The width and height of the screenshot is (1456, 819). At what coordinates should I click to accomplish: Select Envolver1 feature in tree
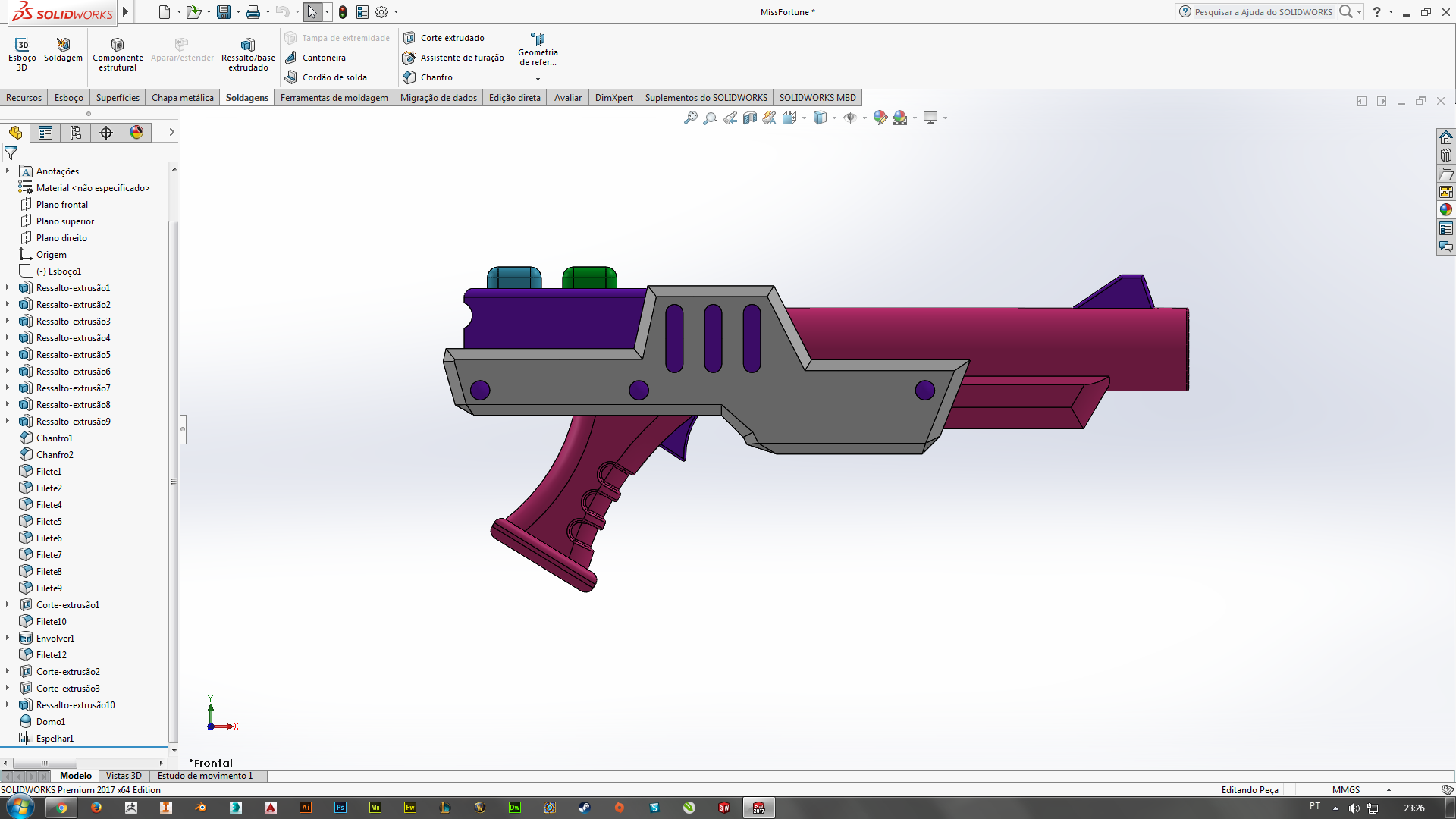coord(55,639)
